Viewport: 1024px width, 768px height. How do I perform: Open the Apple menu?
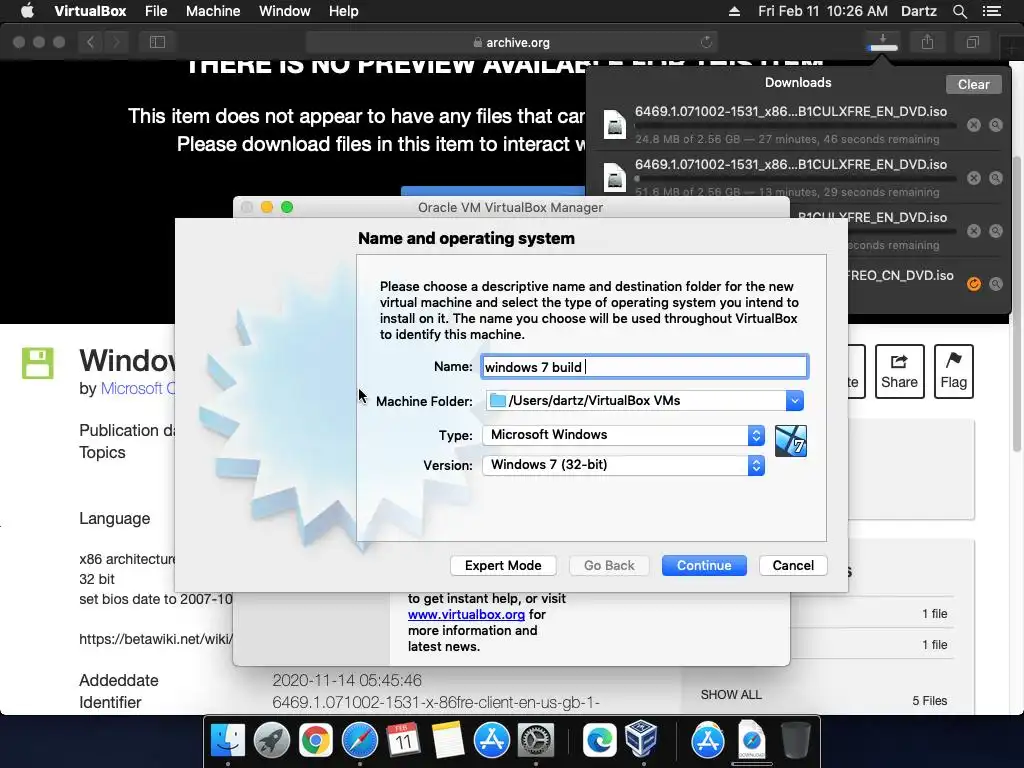tap(27, 11)
